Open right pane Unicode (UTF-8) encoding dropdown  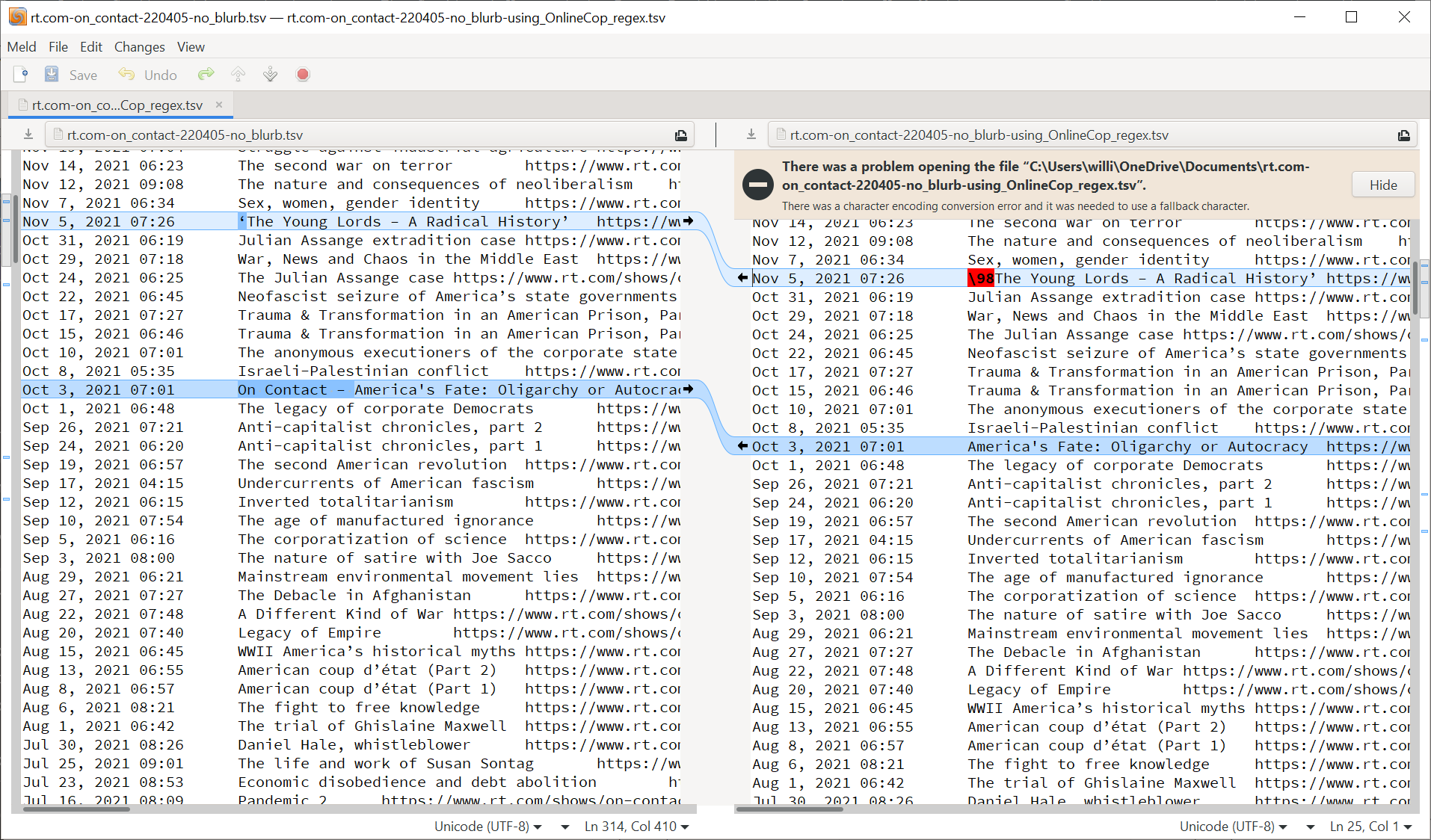click(x=1233, y=826)
